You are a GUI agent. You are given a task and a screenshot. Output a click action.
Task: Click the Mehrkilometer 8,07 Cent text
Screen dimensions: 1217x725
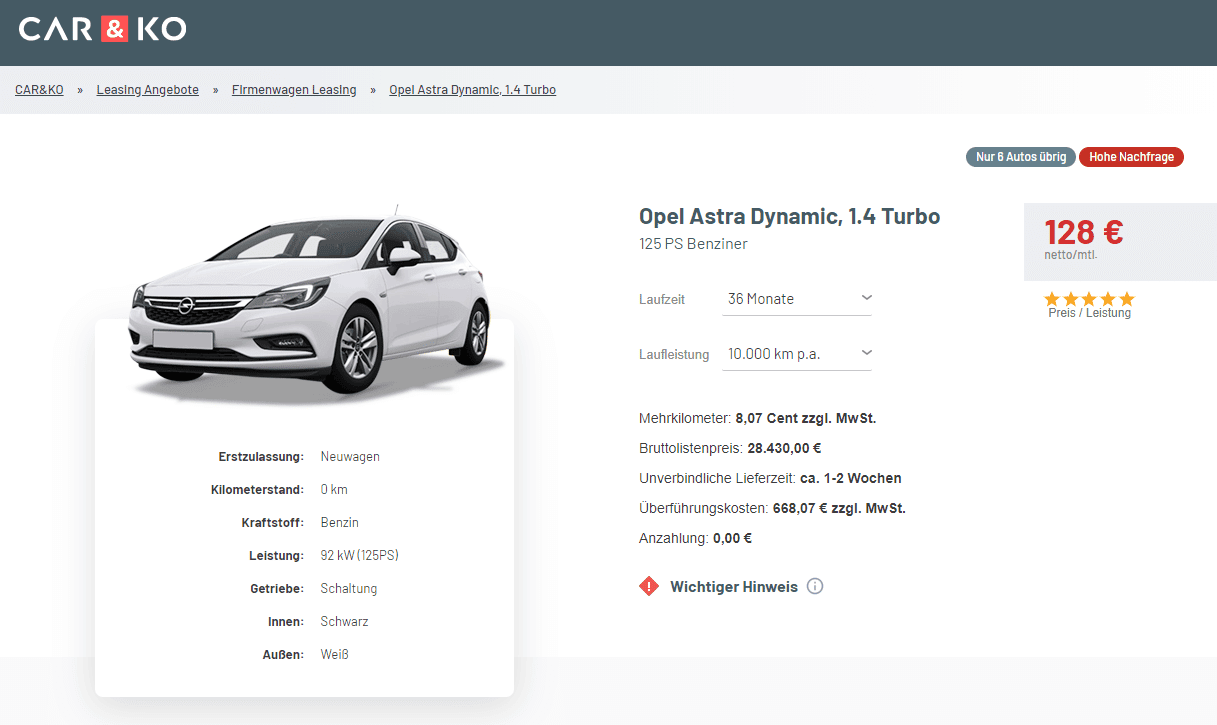(x=757, y=418)
